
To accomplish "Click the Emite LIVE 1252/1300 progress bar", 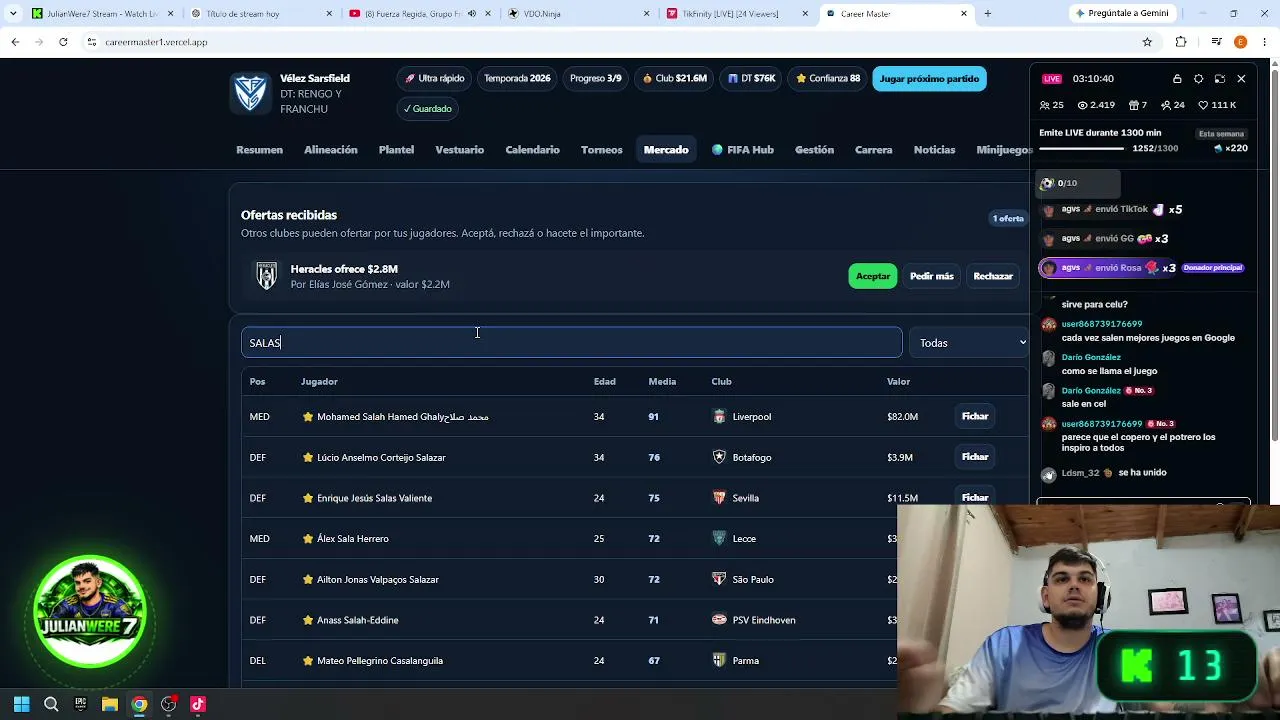I will point(1082,149).
